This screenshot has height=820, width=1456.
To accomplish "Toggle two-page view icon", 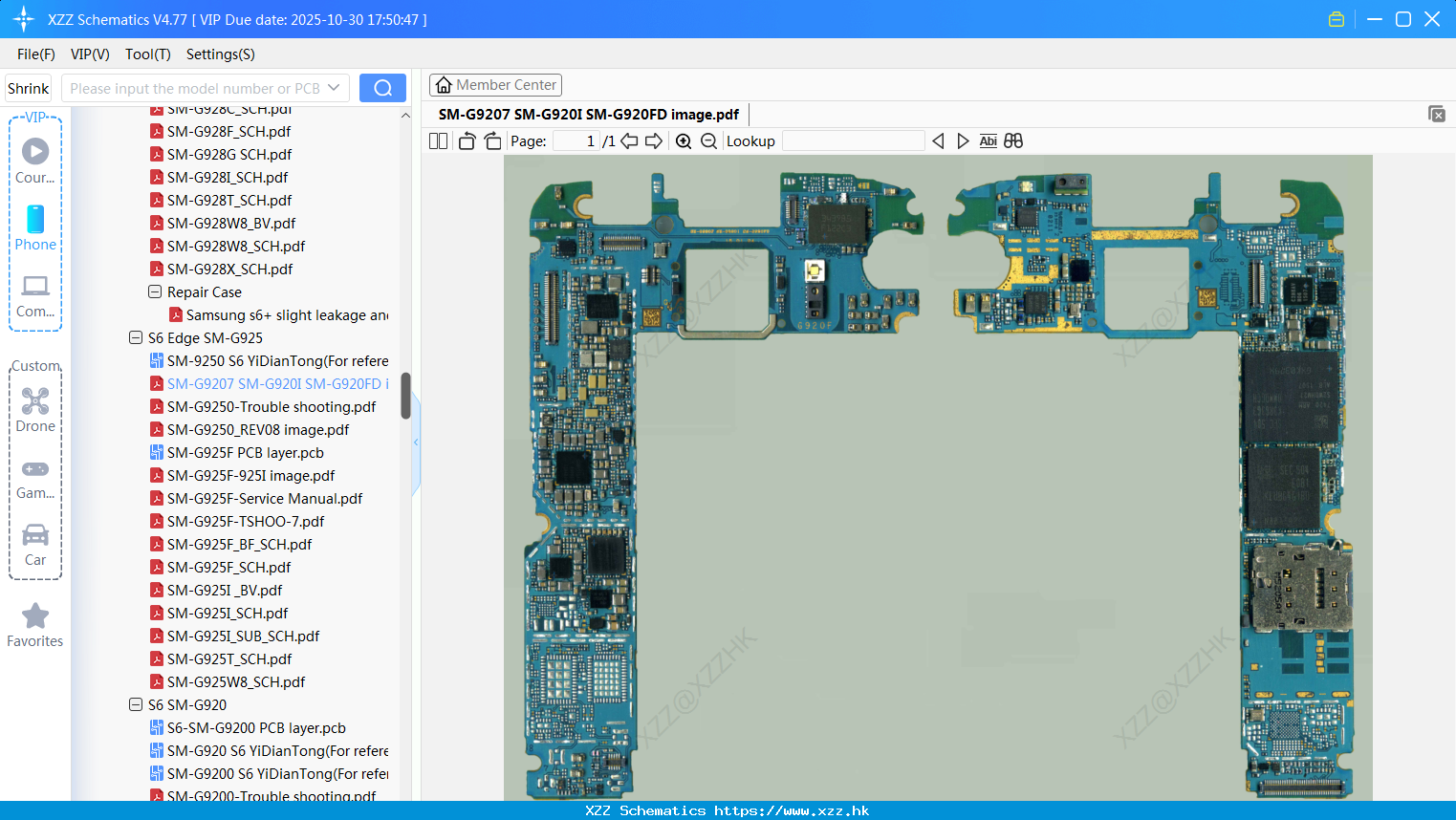I will tap(438, 140).
